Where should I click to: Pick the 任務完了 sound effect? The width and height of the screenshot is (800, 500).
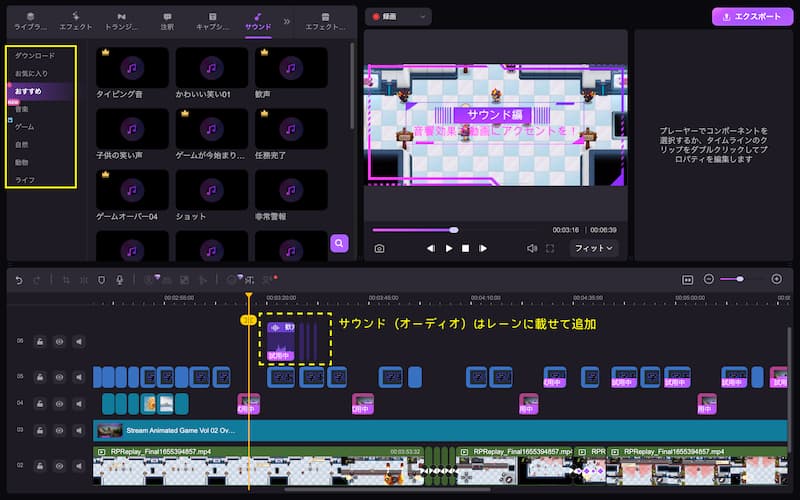click(x=291, y=129)
